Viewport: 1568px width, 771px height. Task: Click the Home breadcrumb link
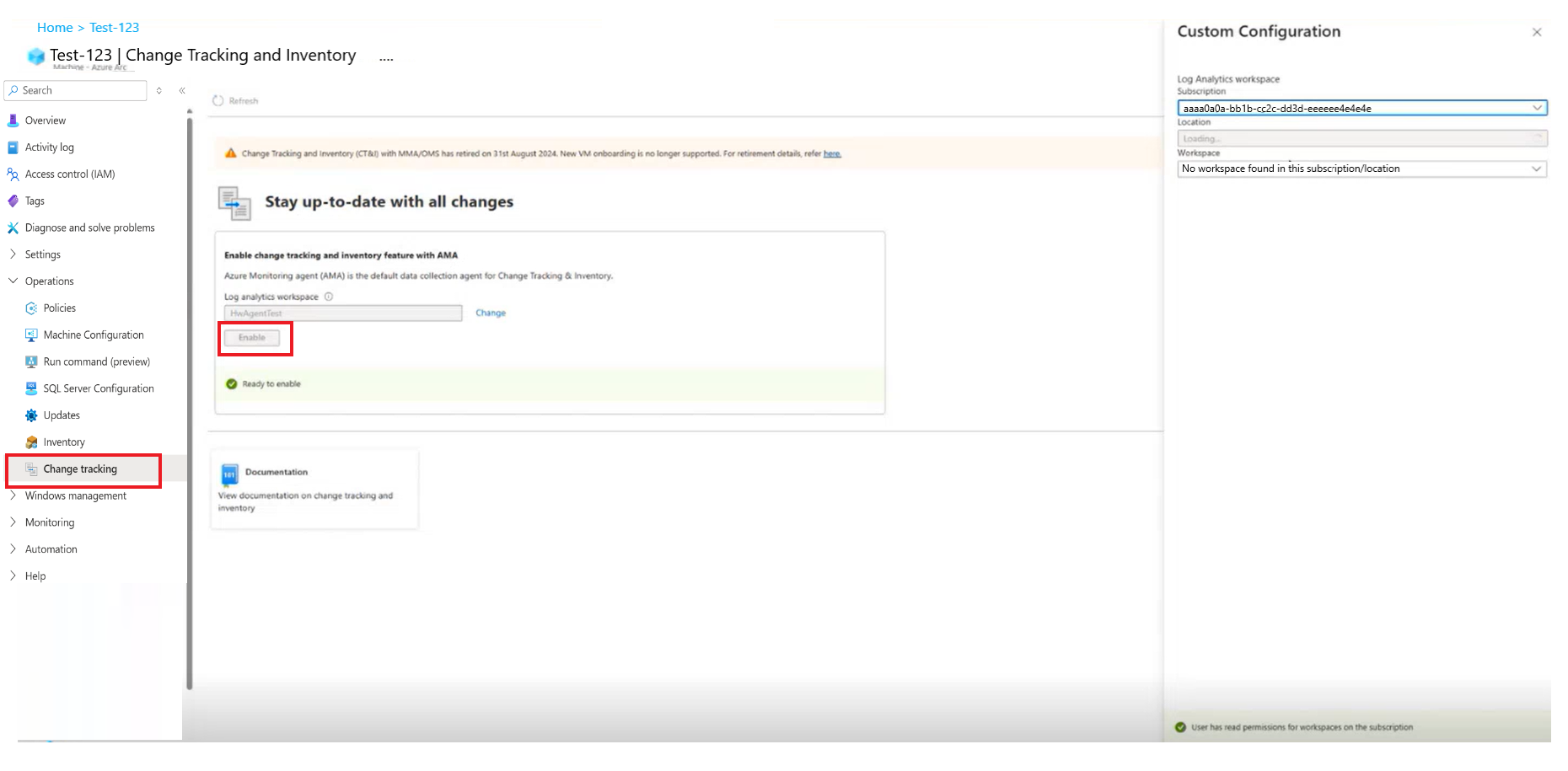point(55,28)
